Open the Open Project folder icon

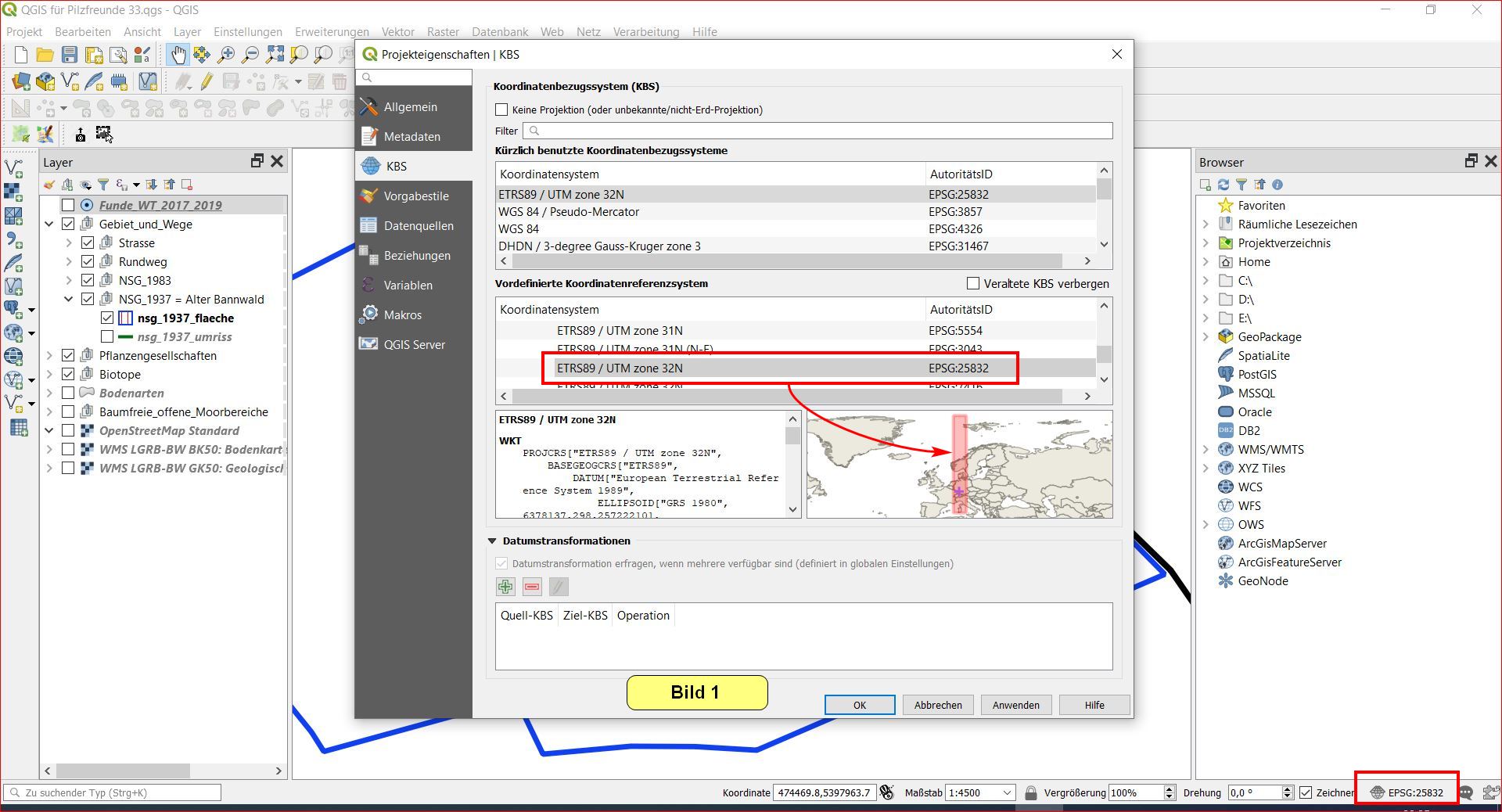45,55
